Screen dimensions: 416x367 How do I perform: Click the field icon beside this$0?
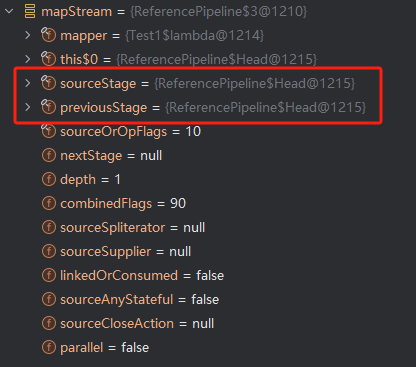pos(48,59)
